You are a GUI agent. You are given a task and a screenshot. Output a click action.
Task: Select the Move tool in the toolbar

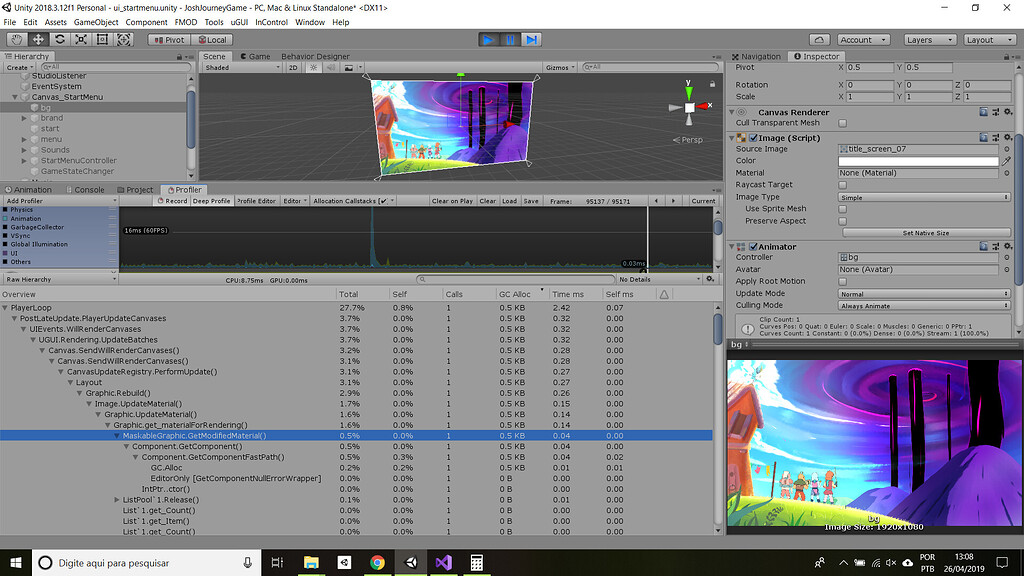tap(38, 39)
